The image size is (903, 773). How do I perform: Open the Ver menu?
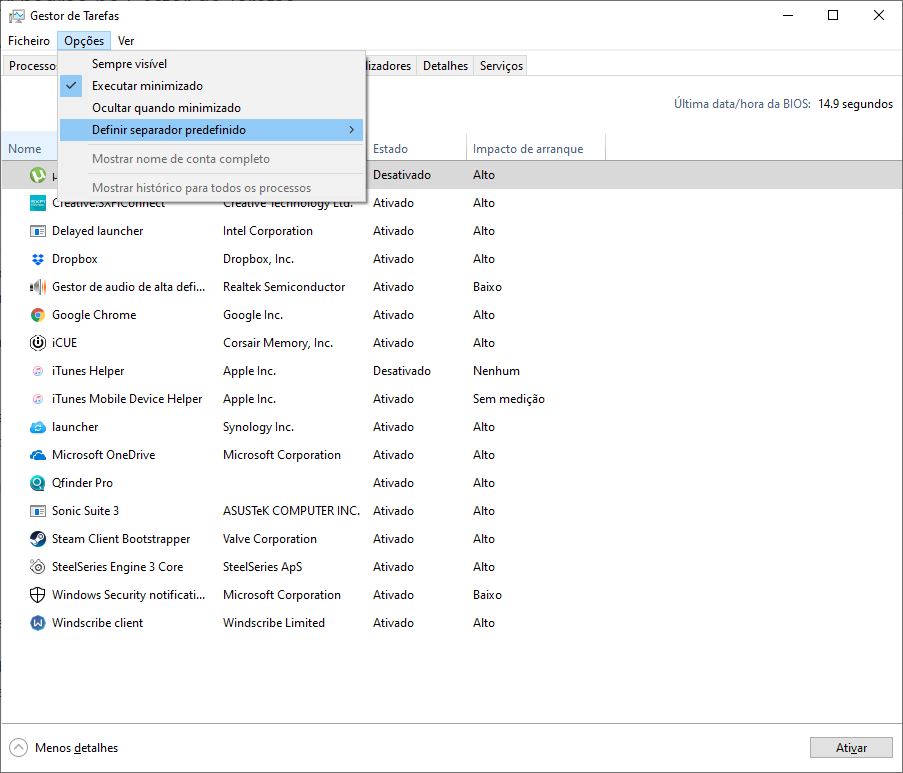(x=126, y=41)
